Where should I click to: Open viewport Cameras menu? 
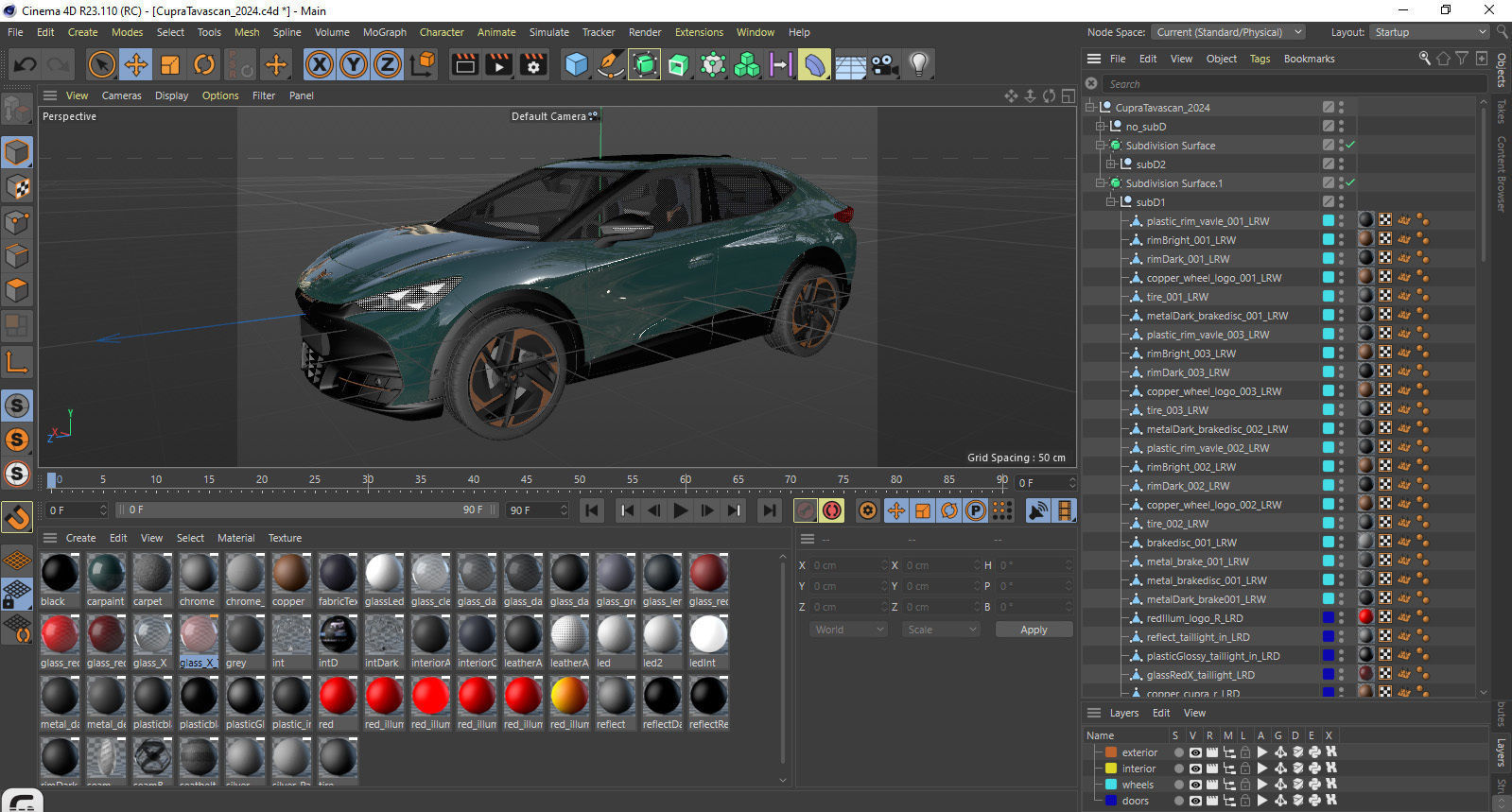(121, 95)
